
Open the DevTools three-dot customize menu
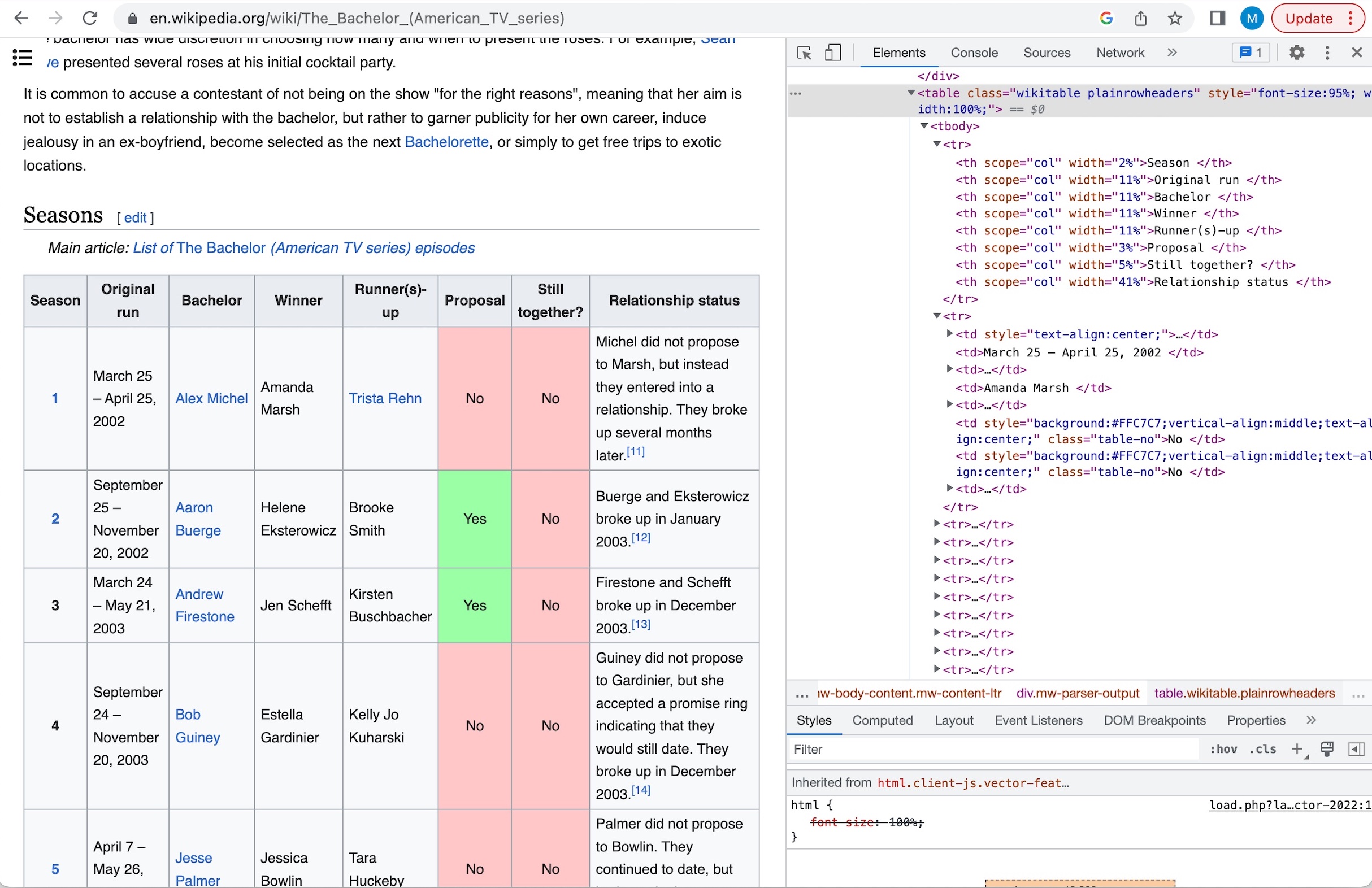(1327, 53)
